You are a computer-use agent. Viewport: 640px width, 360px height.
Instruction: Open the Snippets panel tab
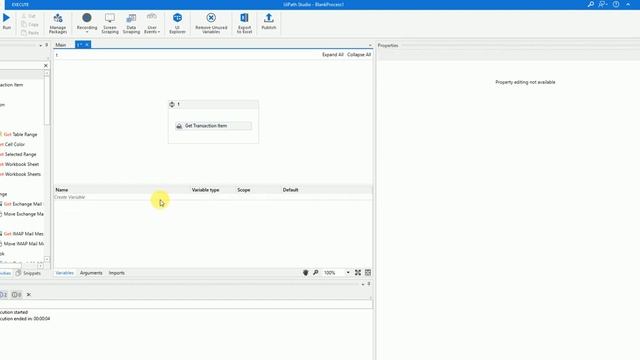29,273
